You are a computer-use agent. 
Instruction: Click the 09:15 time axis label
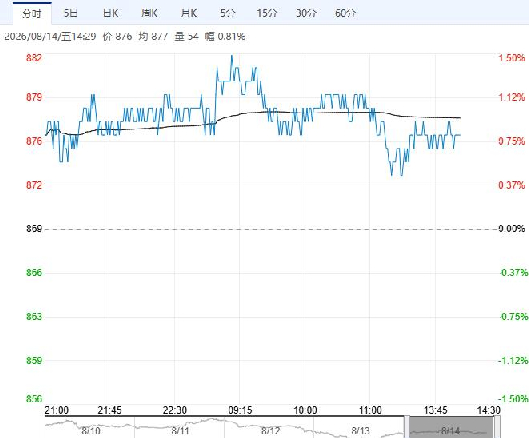[x=240, y=410]
